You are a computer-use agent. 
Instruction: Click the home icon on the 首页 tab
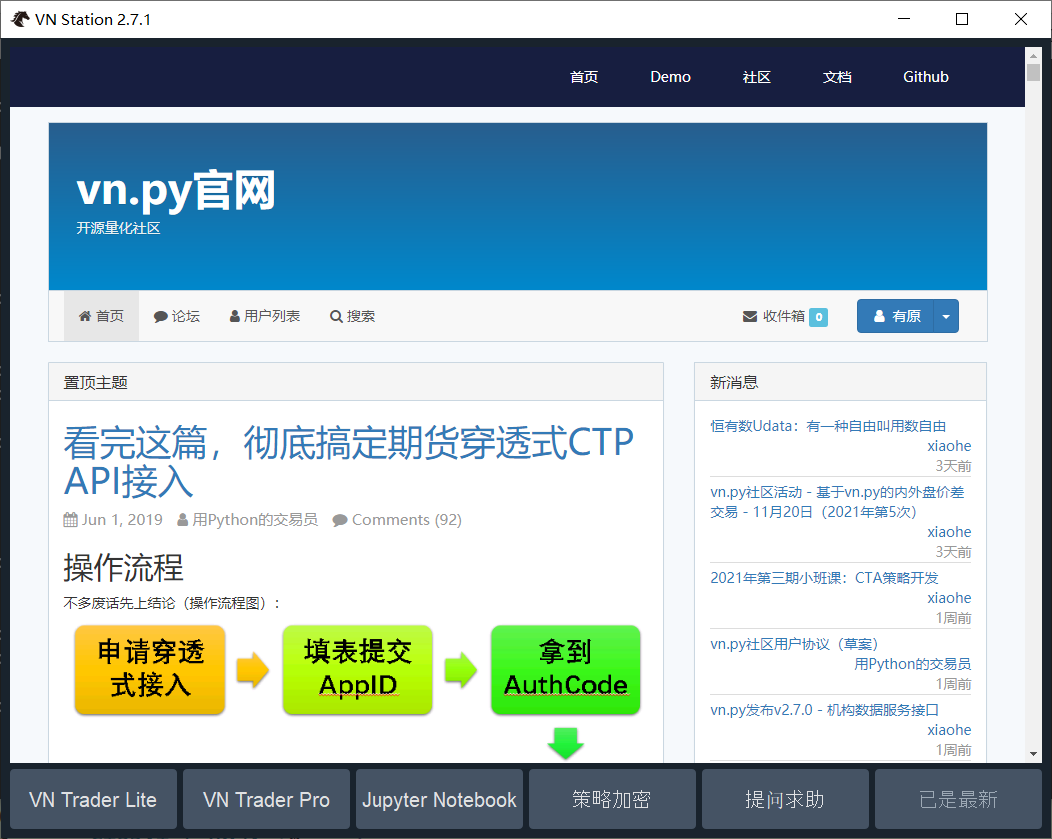pyautogui.click(x=85, y=315)
